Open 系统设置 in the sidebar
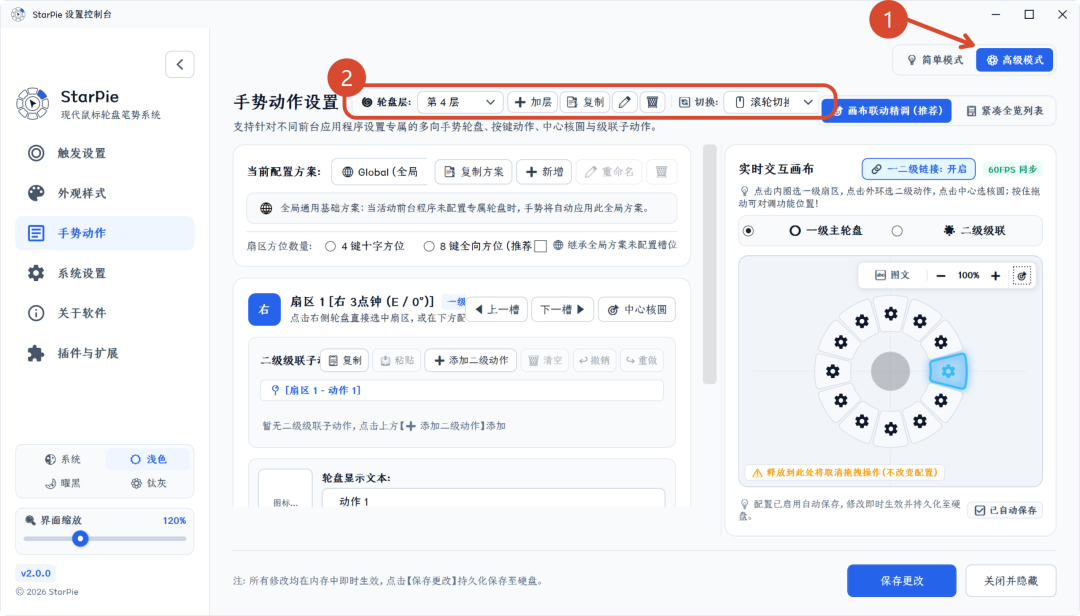 pyautogui.click(x=105, y=273)
